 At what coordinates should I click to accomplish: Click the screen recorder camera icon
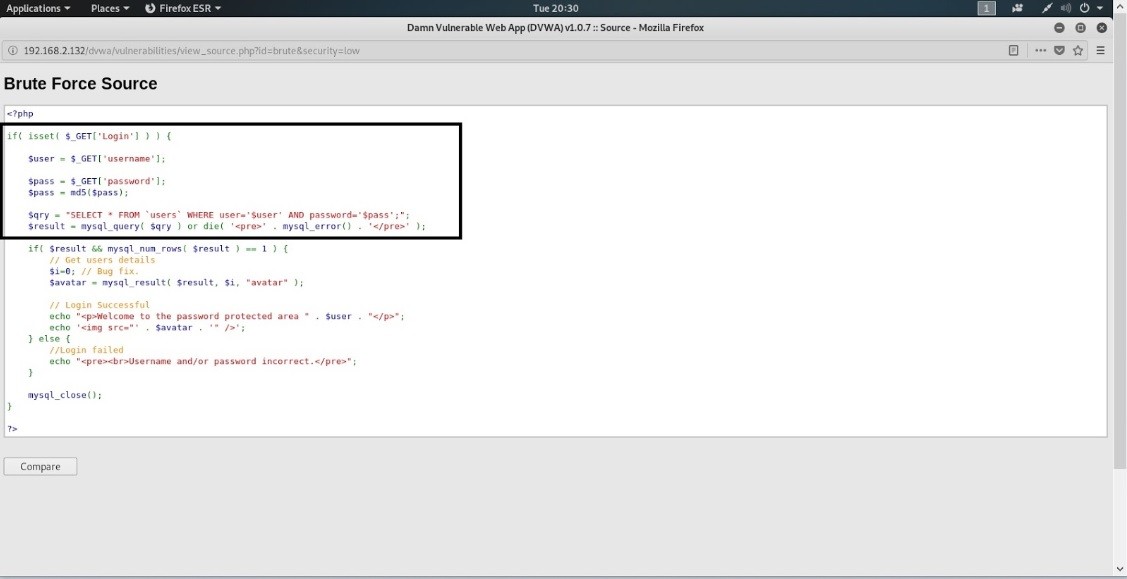[1018, 8]
